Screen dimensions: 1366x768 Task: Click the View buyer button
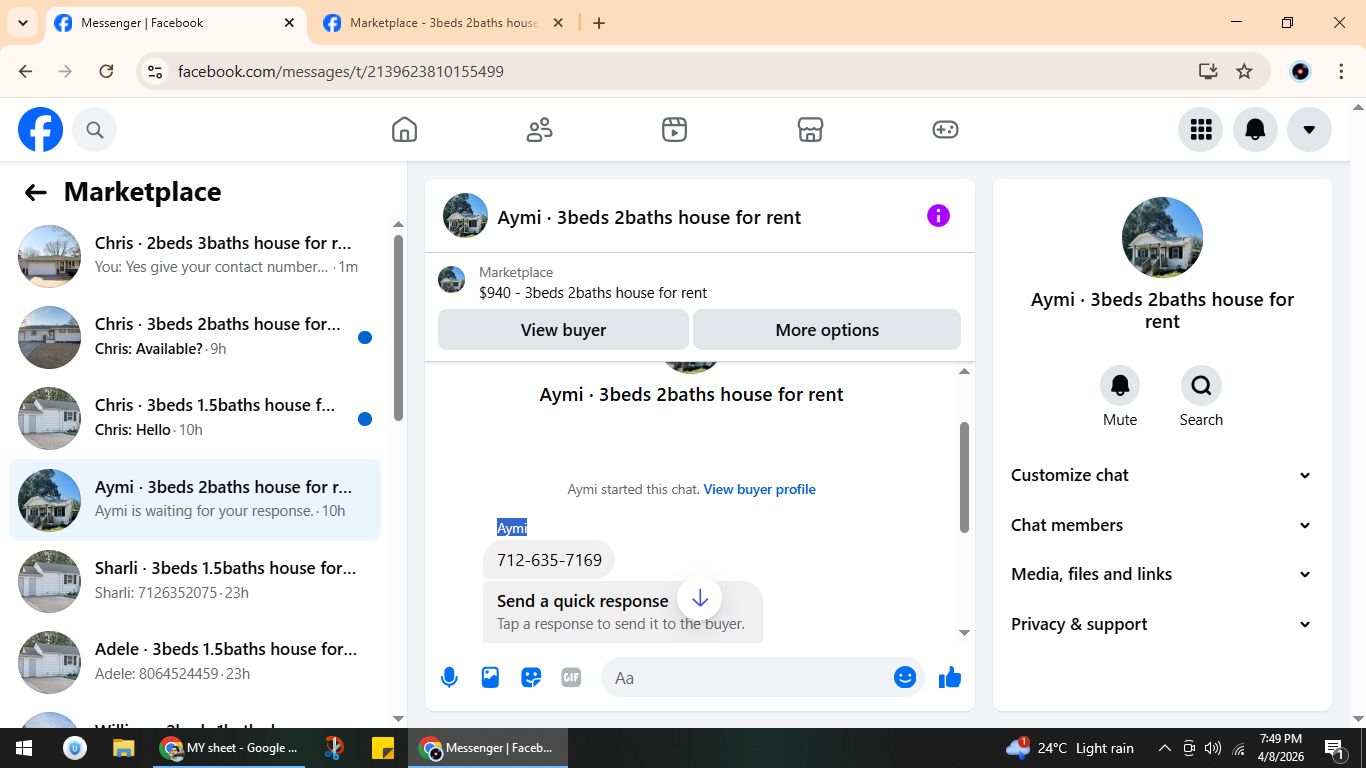pos(563,330)
